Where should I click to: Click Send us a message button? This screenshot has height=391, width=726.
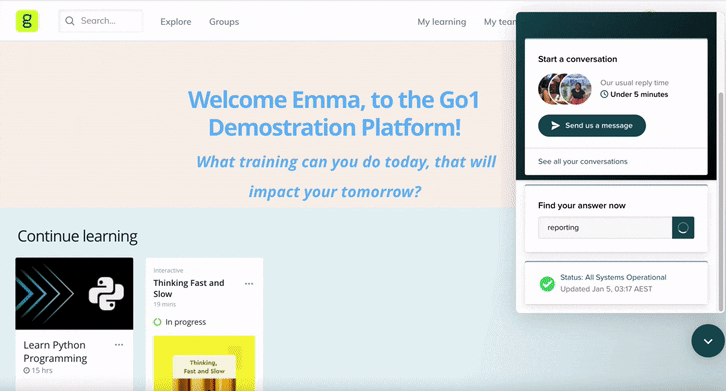pos(592,126)
